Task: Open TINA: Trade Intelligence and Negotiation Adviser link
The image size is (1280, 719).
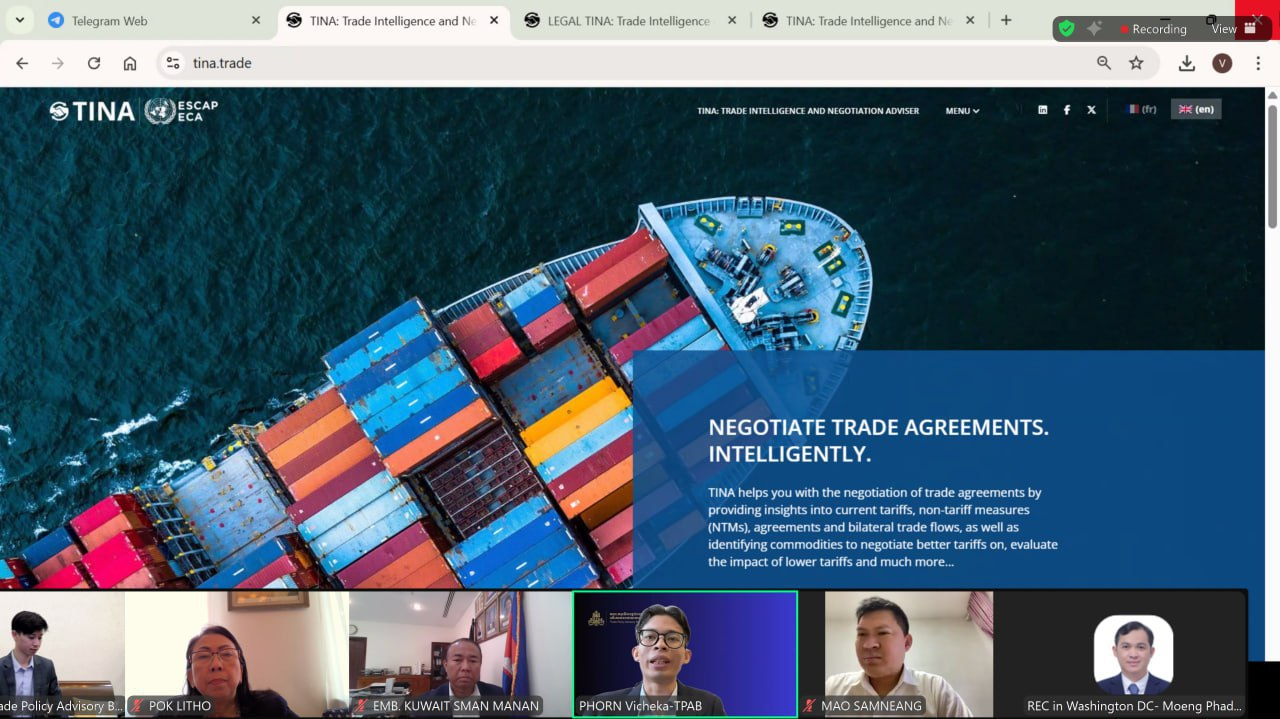Action: [x=808, y=111]
